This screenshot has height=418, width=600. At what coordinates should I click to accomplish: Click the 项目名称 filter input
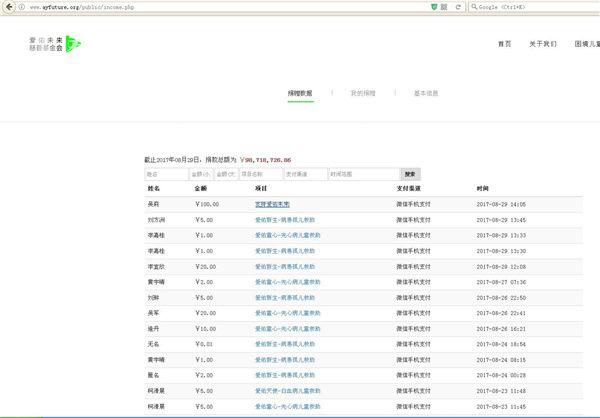[261, 173]
